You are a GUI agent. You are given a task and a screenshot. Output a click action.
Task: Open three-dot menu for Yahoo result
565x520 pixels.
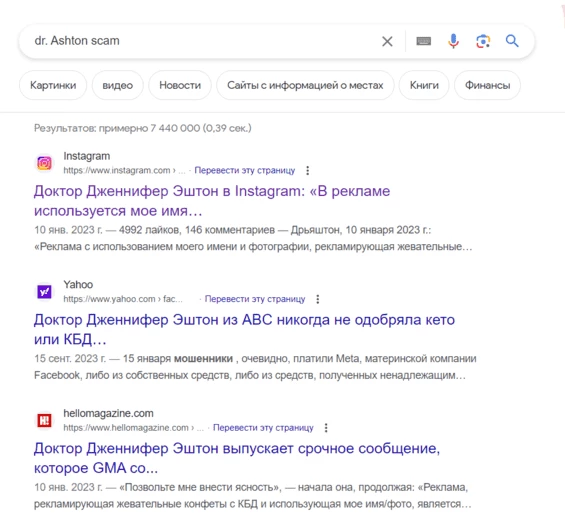pos(317,299)
